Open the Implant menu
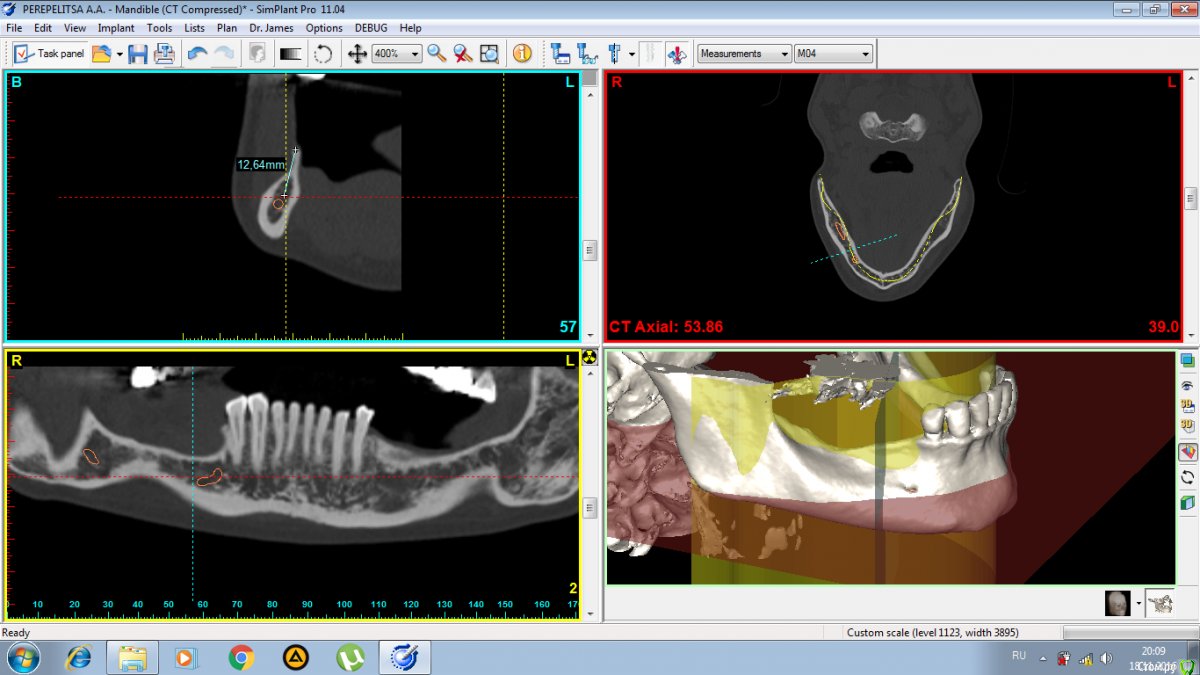The height and width of the screenshot is (675, 1200). point(116,28)
